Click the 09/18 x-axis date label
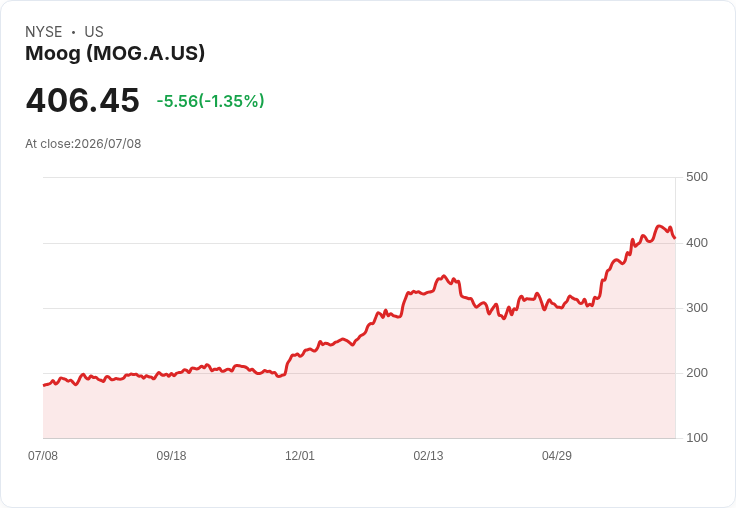This screenshot has width=736, height=508. click(171, 456)
